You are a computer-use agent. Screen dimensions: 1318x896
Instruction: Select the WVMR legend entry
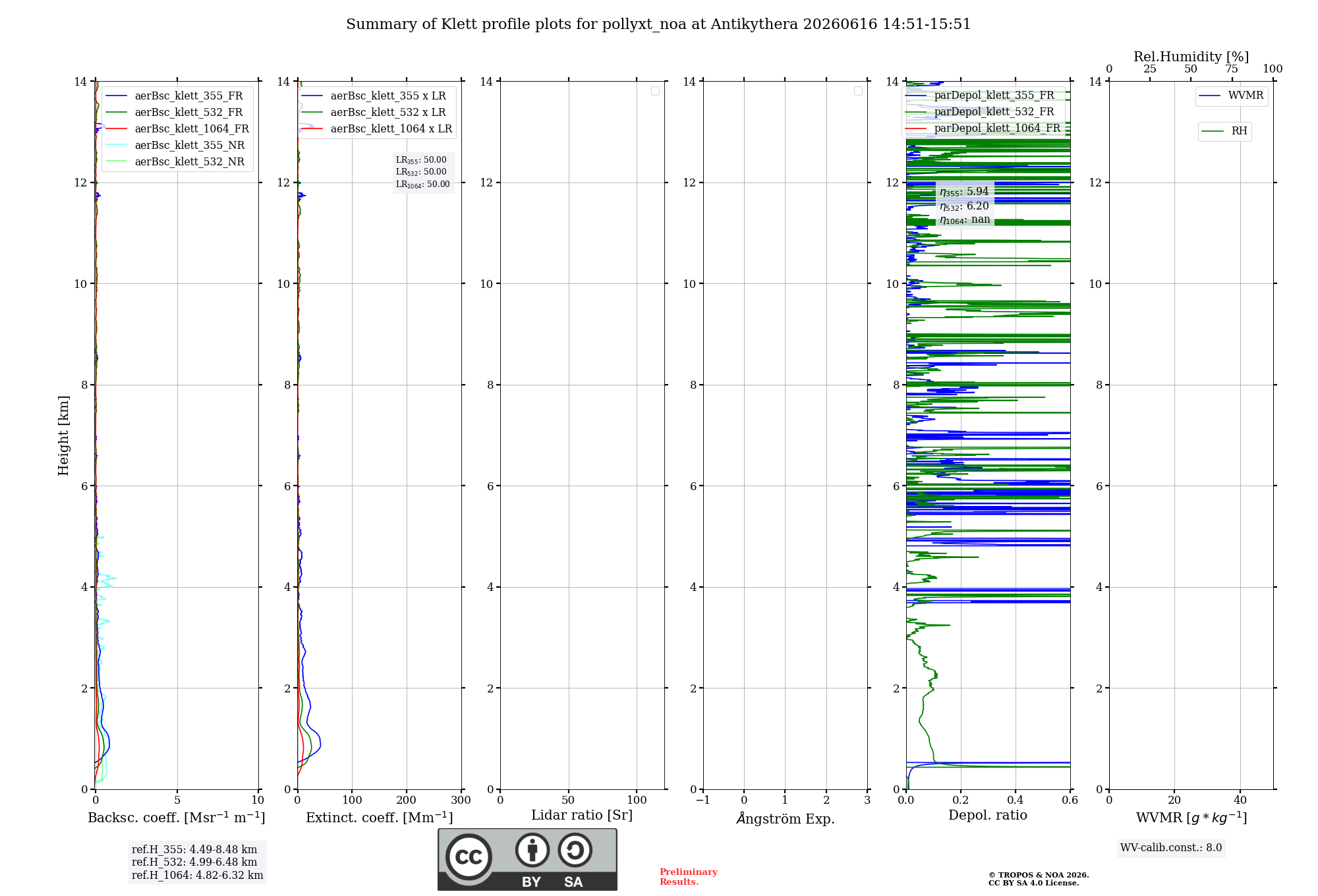[1231, 96]
